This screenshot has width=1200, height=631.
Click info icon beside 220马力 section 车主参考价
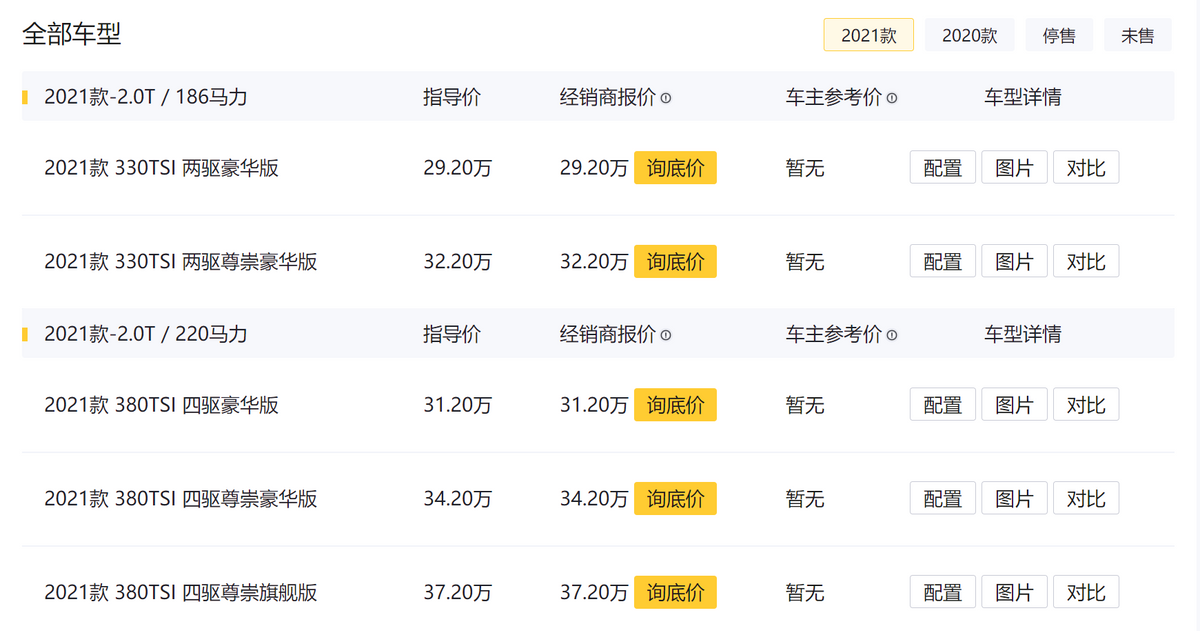(892, 335)
